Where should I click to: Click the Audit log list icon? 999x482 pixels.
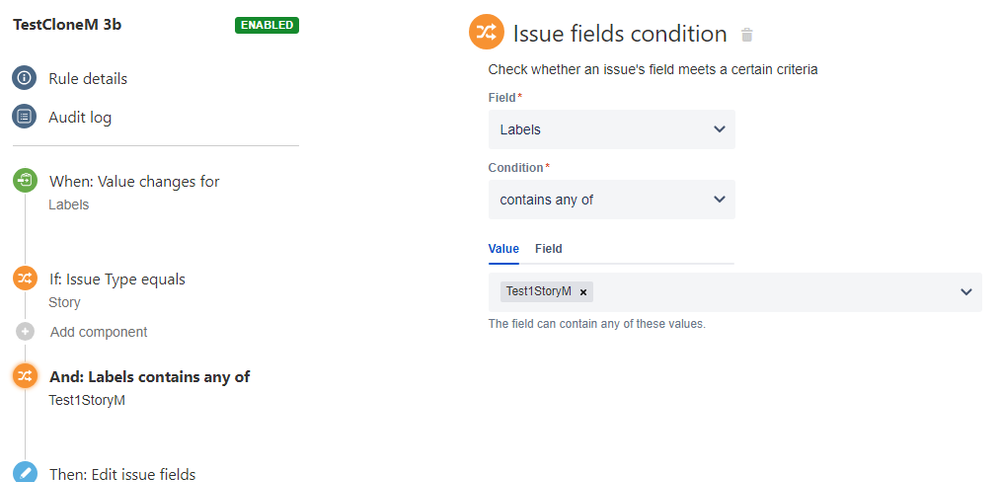click(24, 117)
